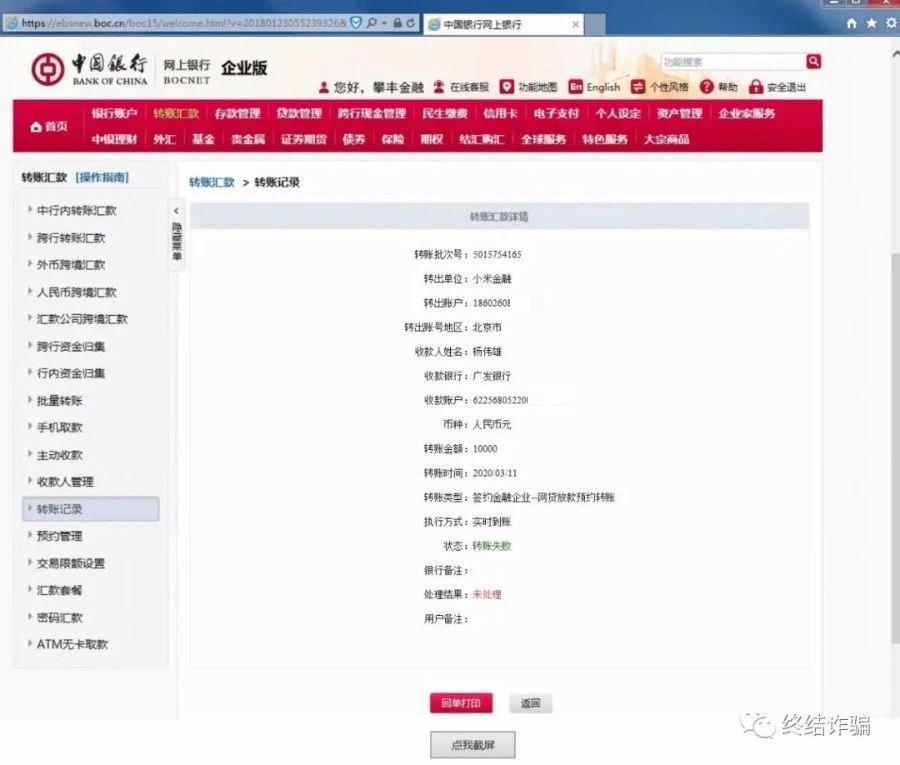Image resolution: width=900 pixels, height=765 pixels.
Task: Open 交易限额设置 in sidebar
Action: [x=71, y=563]
